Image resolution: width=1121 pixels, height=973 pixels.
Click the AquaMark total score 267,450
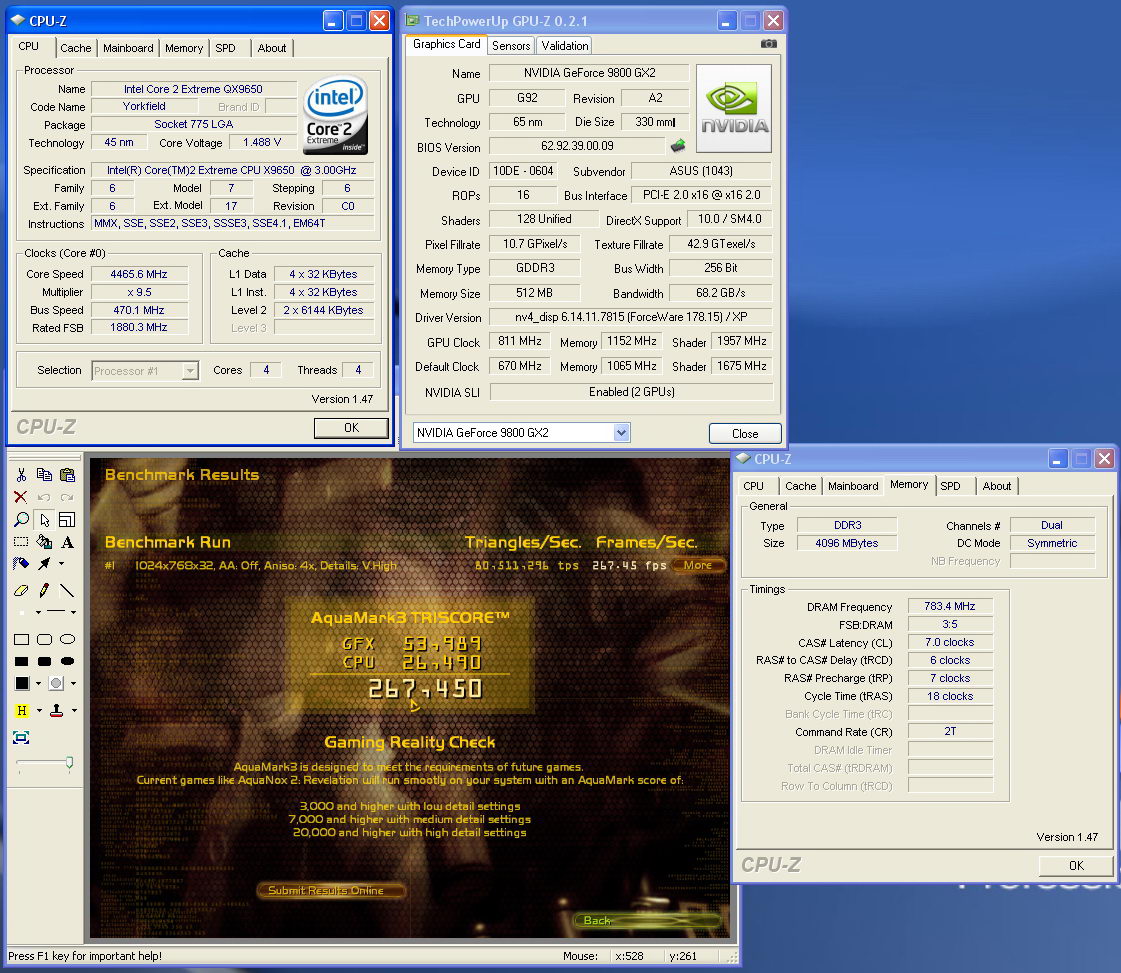(425, 688)
